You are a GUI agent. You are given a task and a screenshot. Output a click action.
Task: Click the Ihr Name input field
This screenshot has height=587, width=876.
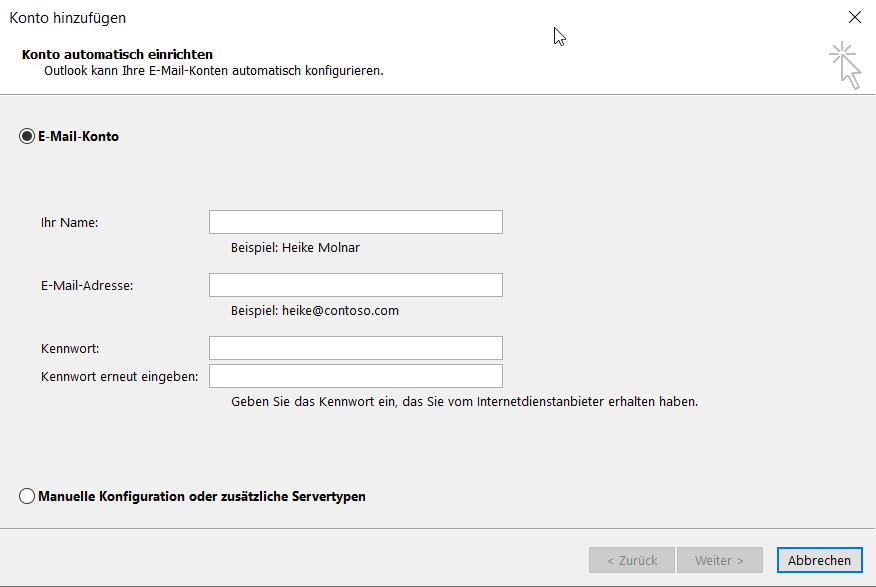[x=356, y=222]
